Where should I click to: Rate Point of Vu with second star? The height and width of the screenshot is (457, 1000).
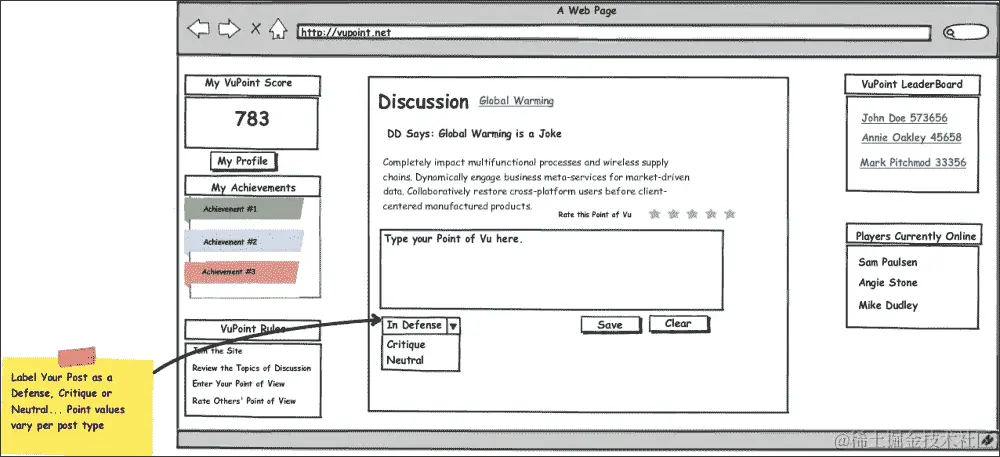coord(673,214)
